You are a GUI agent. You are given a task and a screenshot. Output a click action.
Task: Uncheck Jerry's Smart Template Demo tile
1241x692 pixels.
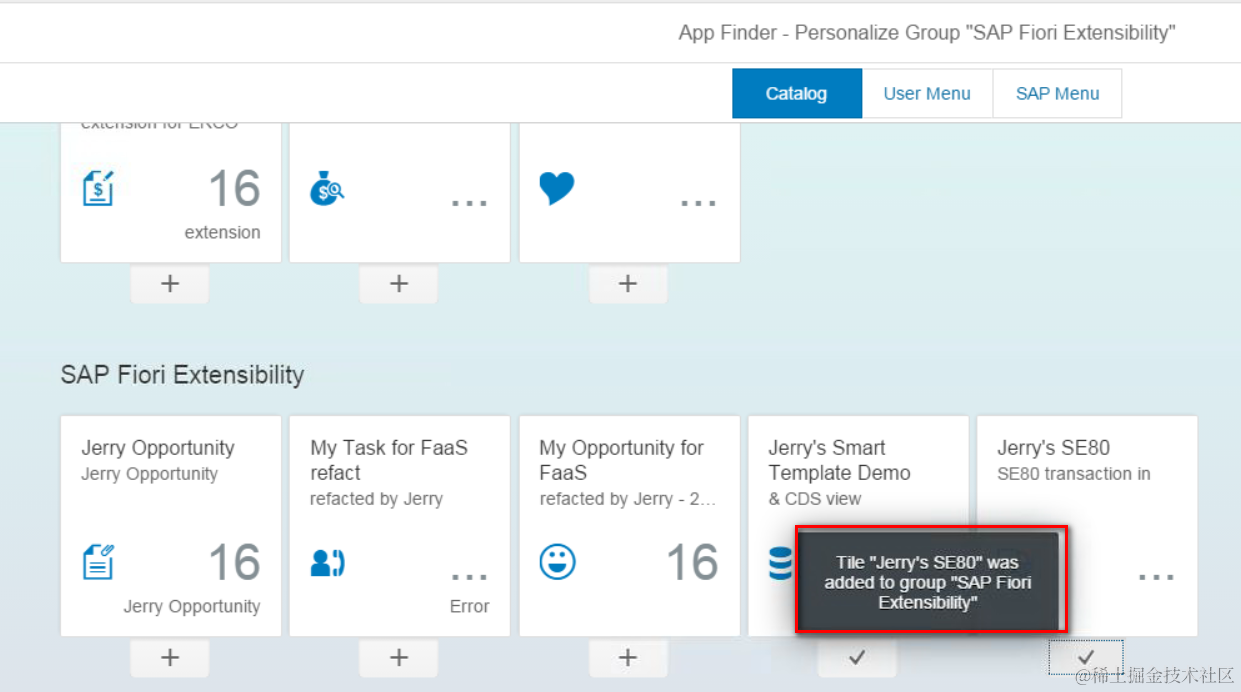[857, 658]
